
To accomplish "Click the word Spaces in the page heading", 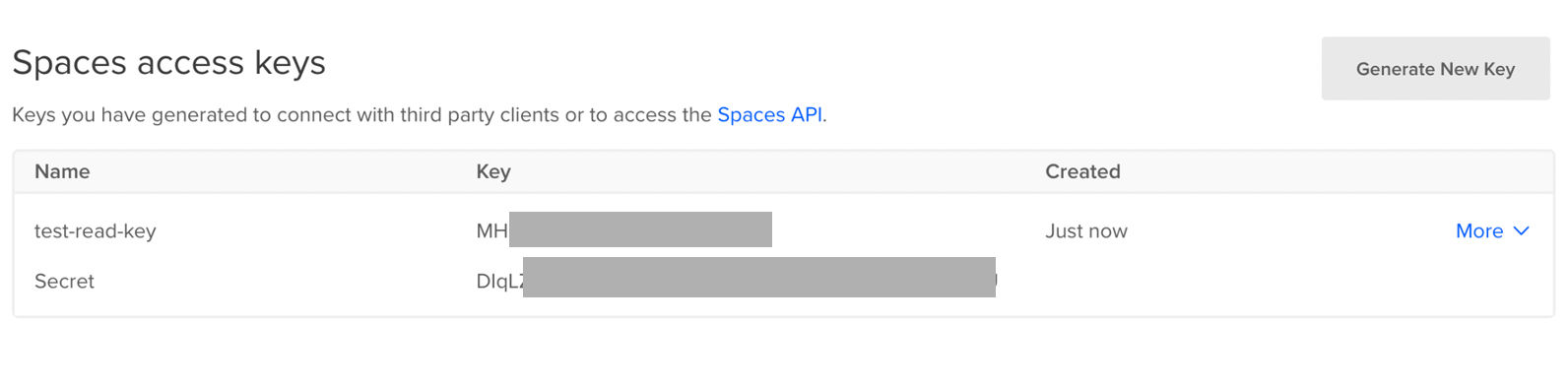I will (70, 63).
